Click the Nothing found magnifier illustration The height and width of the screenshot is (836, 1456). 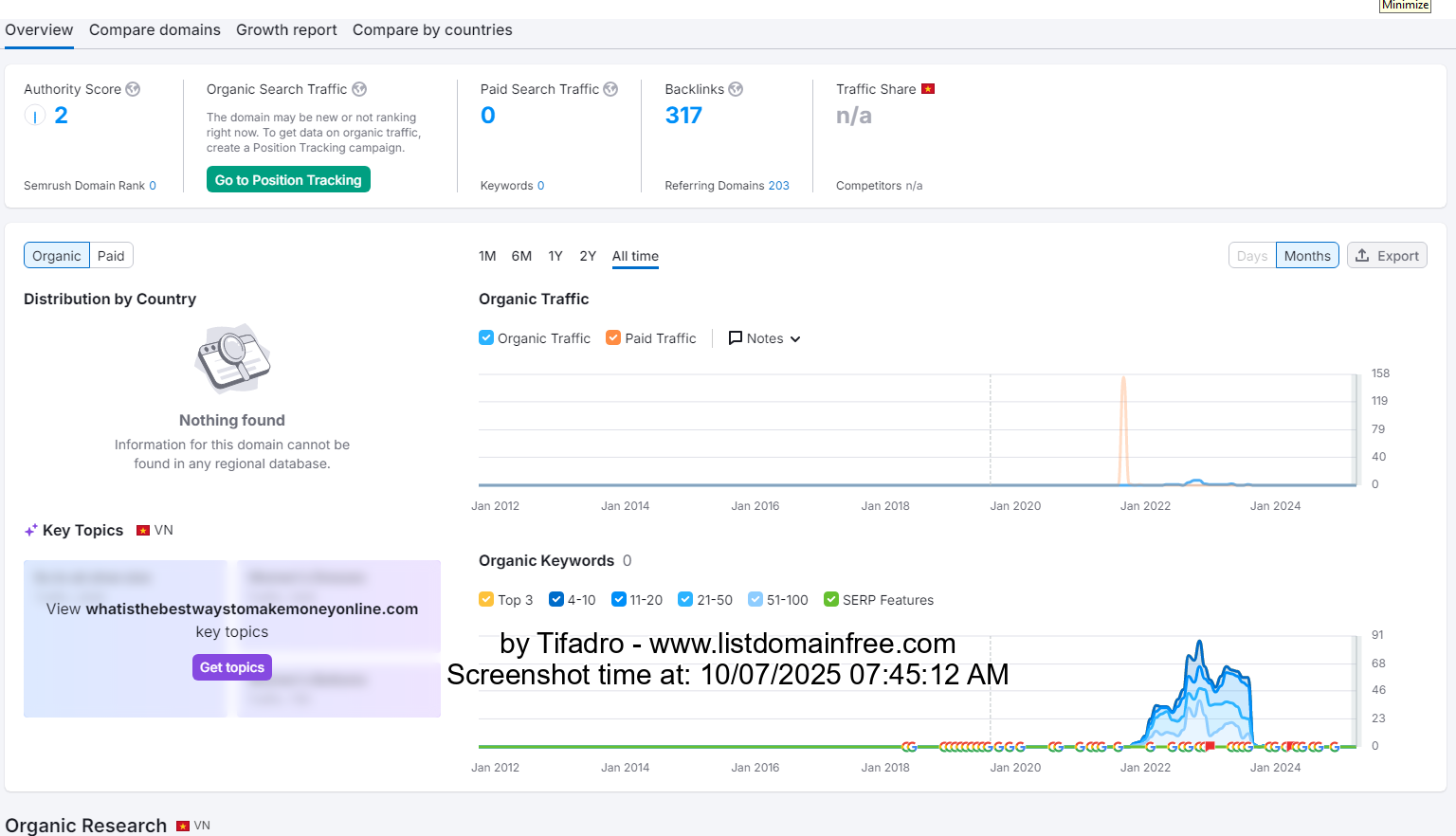tap(232, 358)
